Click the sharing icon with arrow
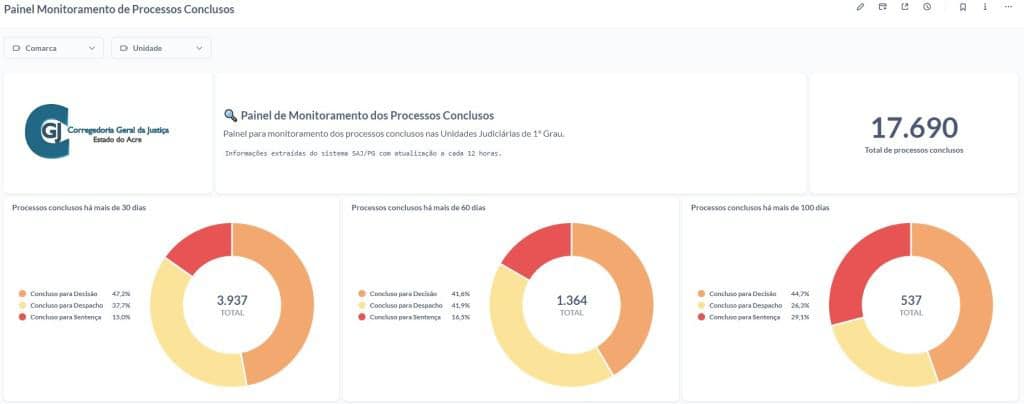Image resolution: width=1024 pixels, height=404 pixels. point(905,7)
